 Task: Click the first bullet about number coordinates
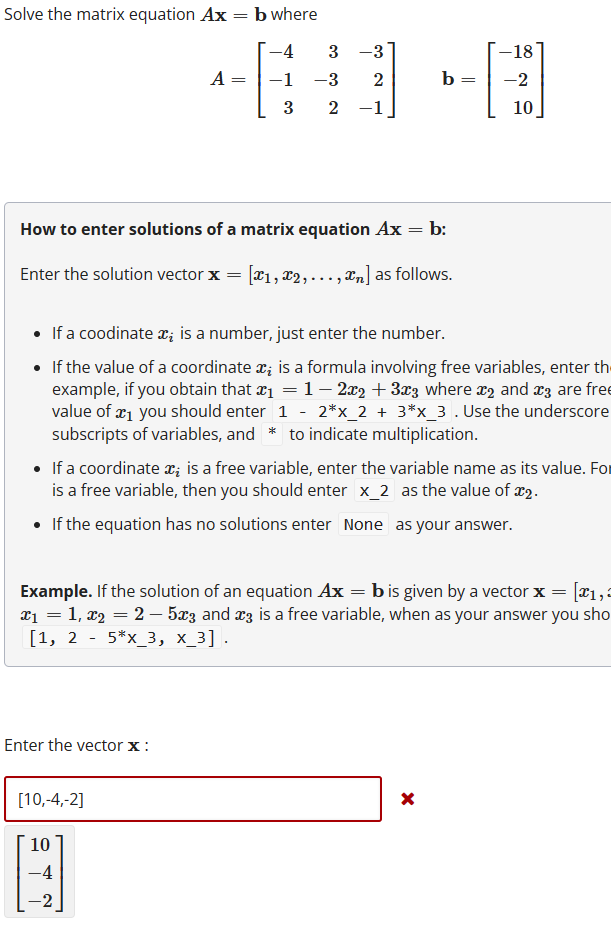(245, 332)
